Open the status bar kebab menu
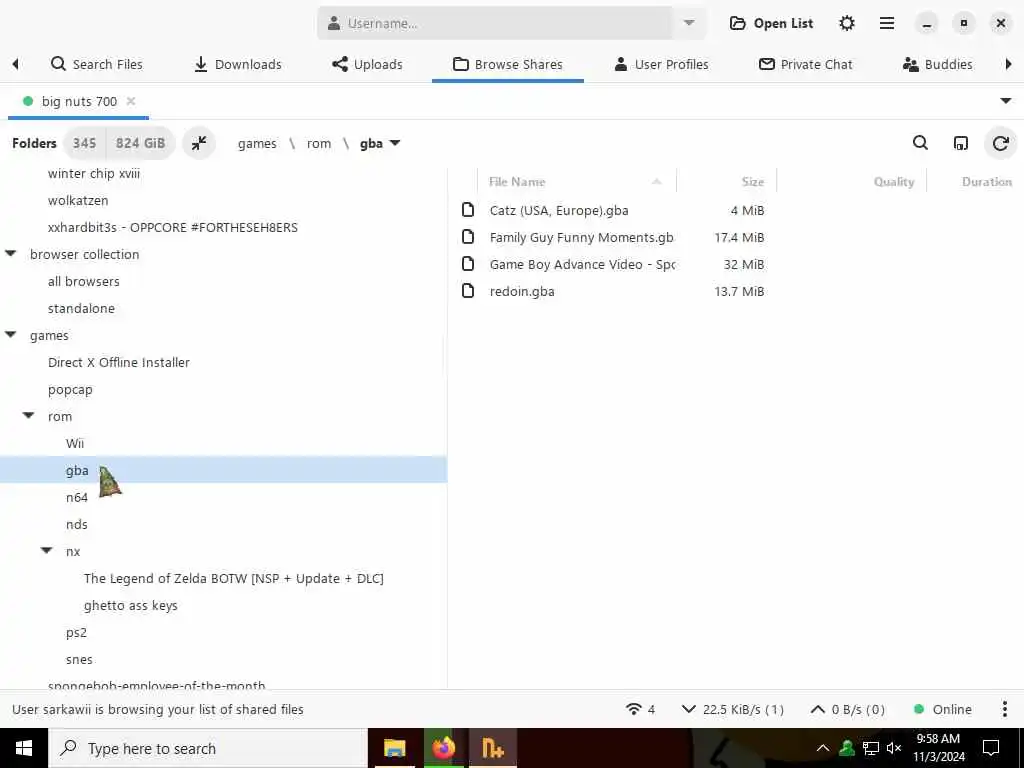Image resolution: width=1024 pixels, height=768 pixels. point(1004,709)
